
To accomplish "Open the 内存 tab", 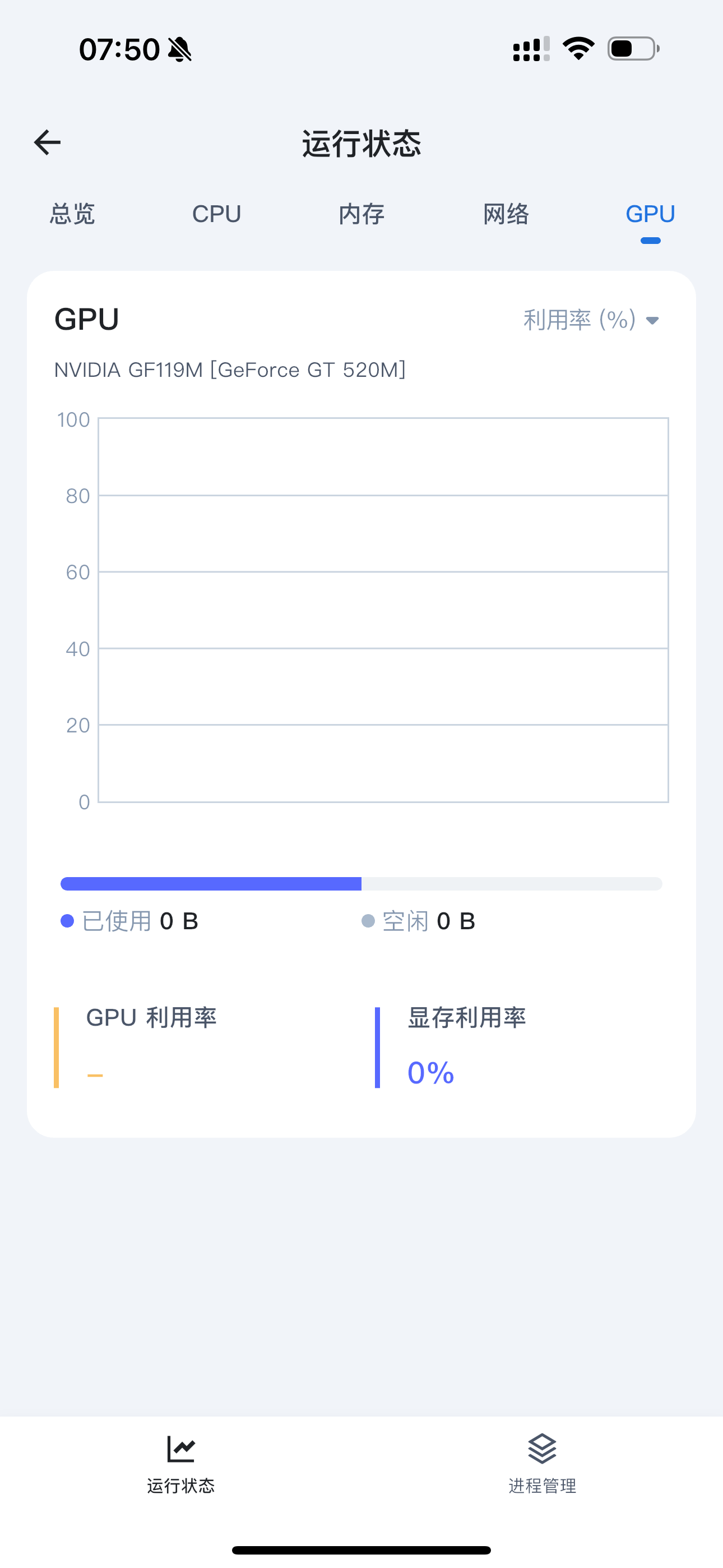I will [361, 214].
